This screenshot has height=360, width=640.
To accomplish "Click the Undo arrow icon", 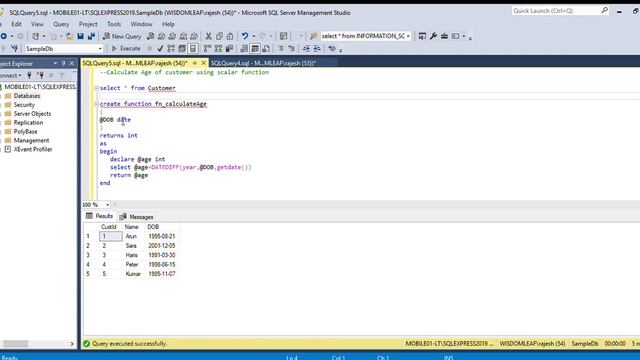I will [x=244, y=36].
